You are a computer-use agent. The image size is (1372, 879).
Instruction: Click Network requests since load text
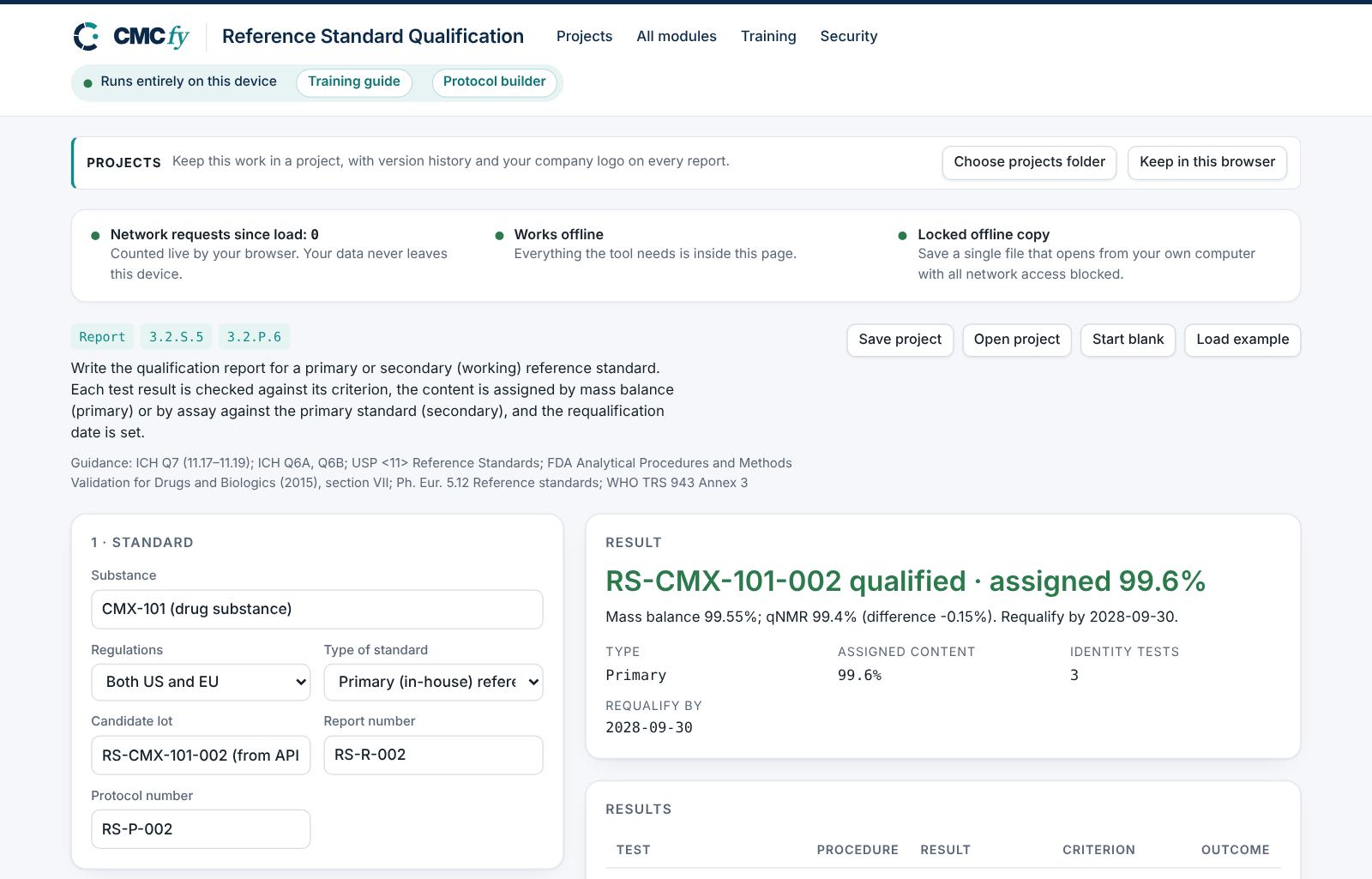pyautogui.click(x=214, y=234)
